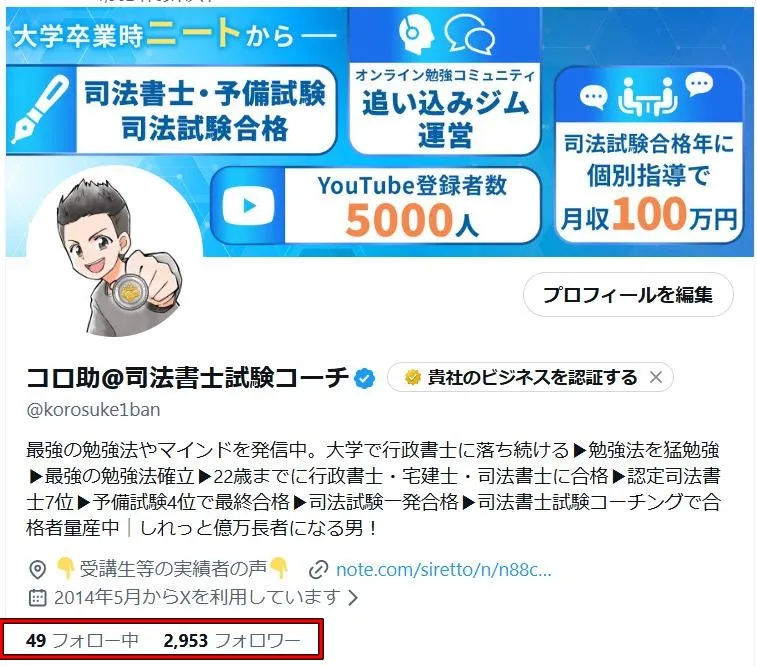Click the @korosuke1ban username handle
The image size is (757, 666).
(93, 410)
